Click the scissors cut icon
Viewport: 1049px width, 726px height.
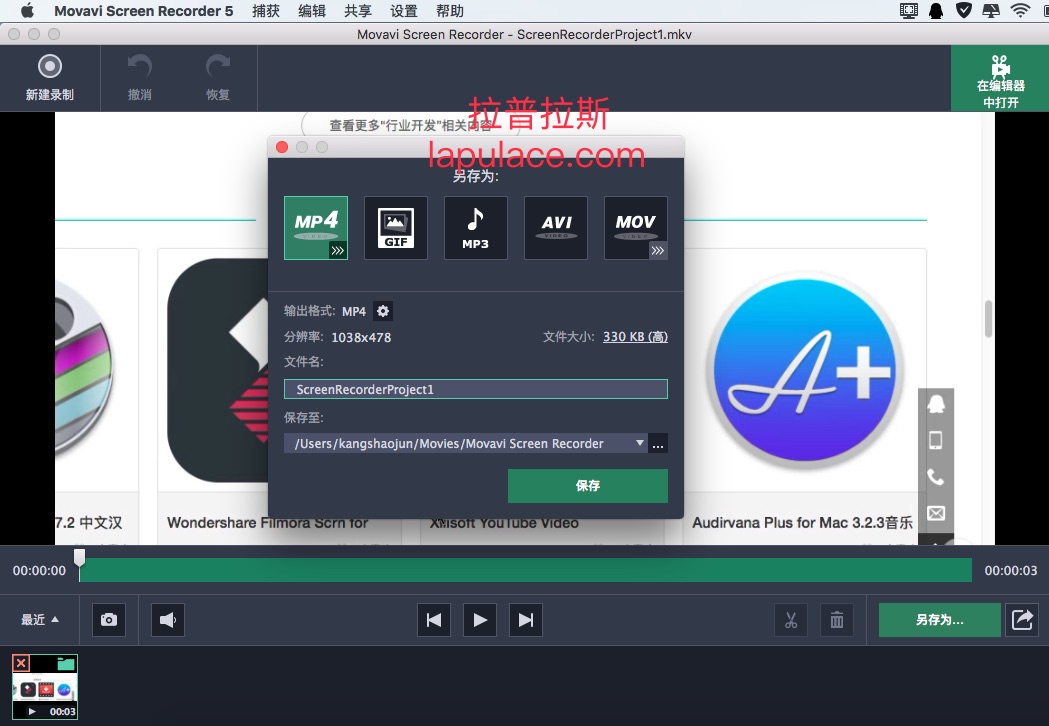[x=790, y=620]
